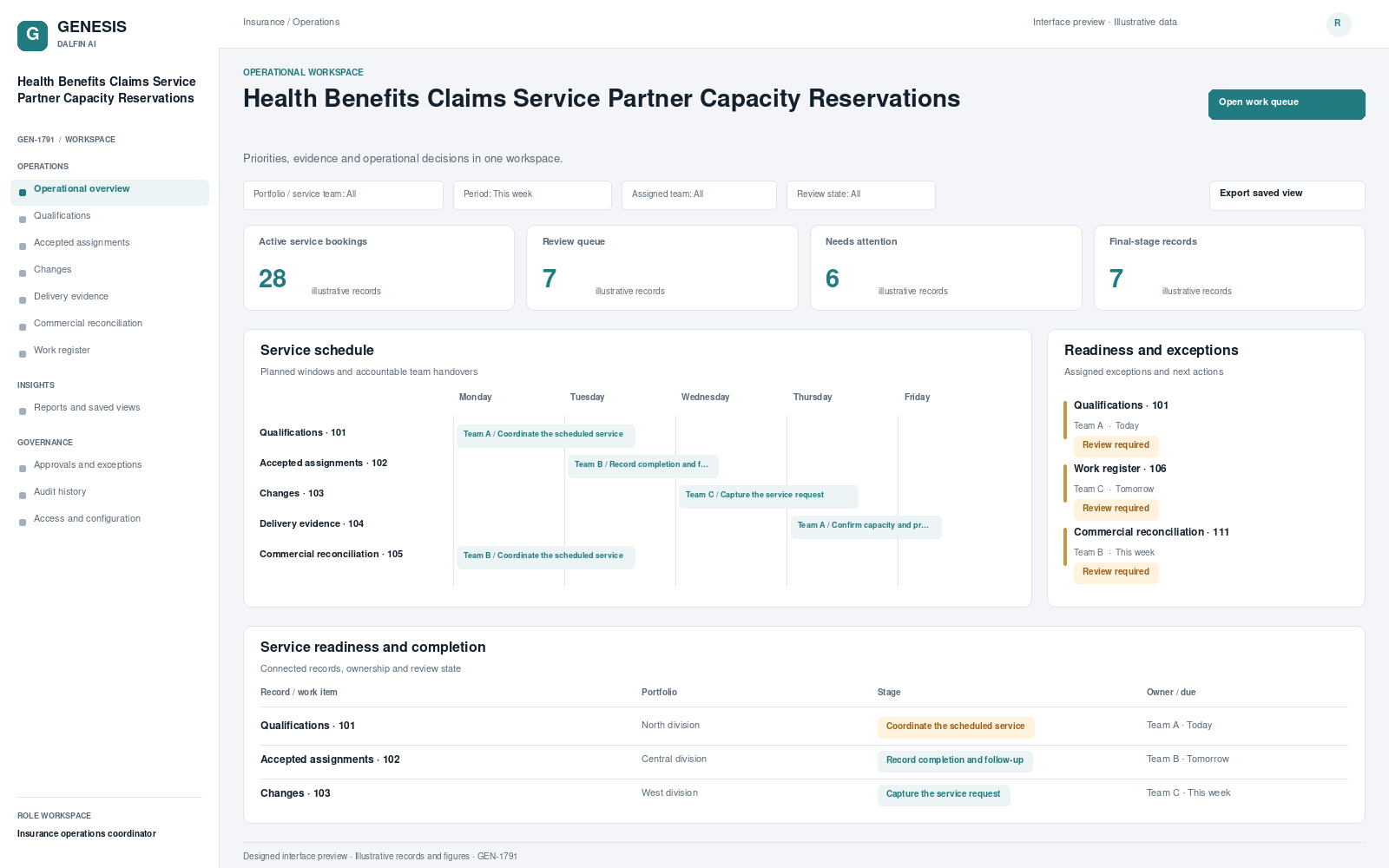Screen dimensions: 1389x868
Task: Click the Open work queue button
Action: tap(1287, 104)
